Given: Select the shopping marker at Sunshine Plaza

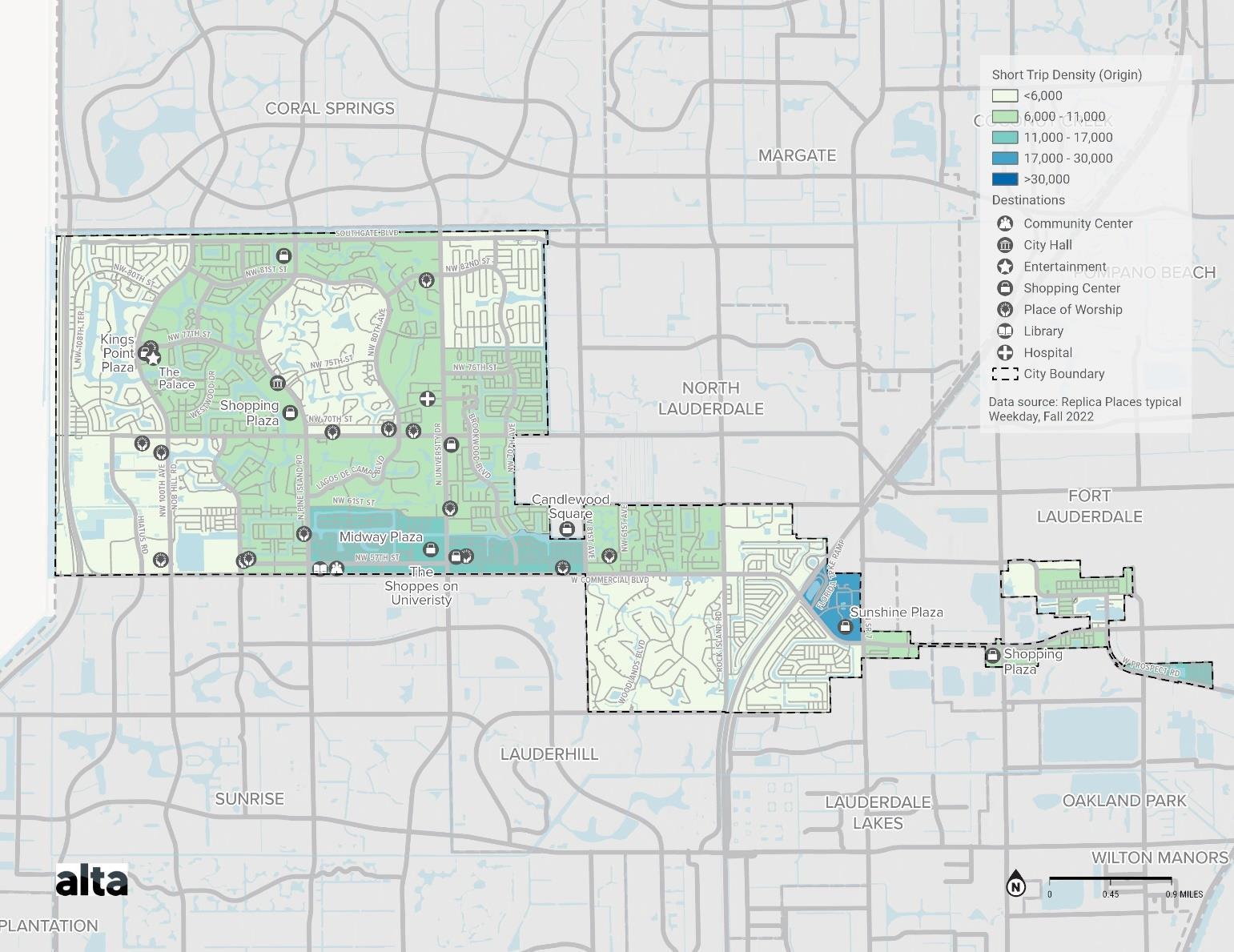Looking at the screenshot, I should click(844, 626).
